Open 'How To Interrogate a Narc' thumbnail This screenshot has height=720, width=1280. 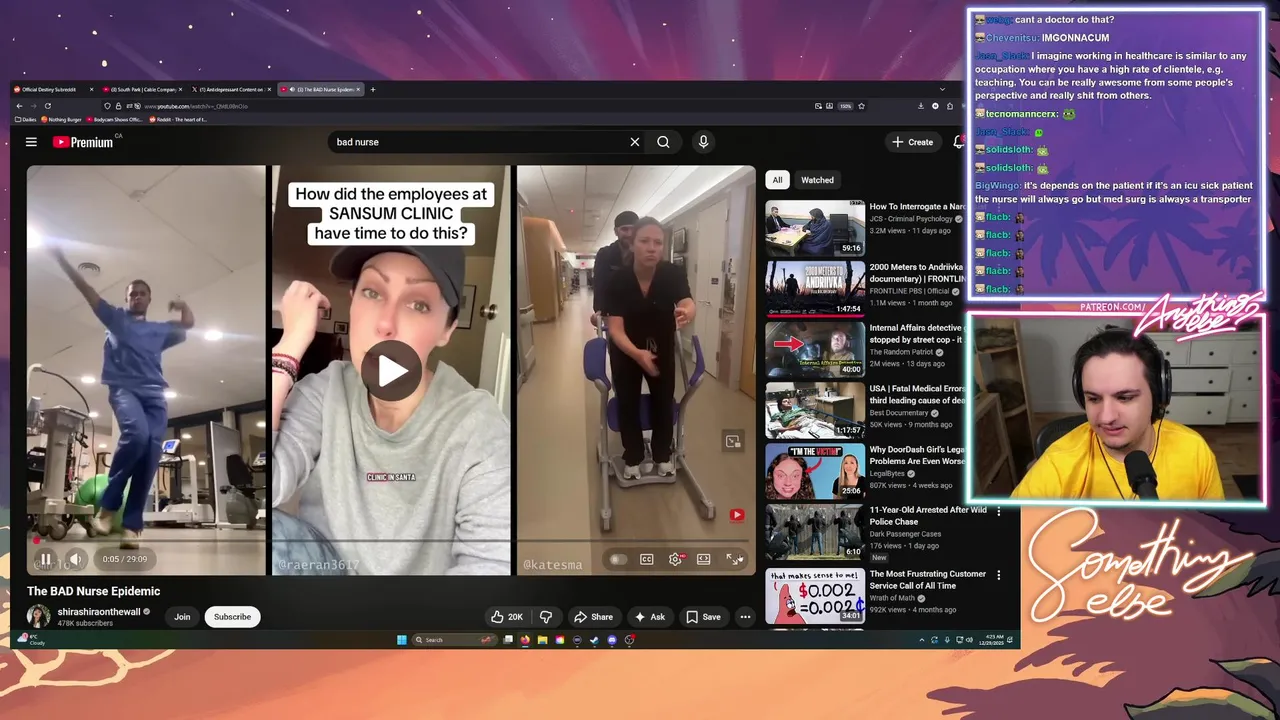(x=815, y=228)
